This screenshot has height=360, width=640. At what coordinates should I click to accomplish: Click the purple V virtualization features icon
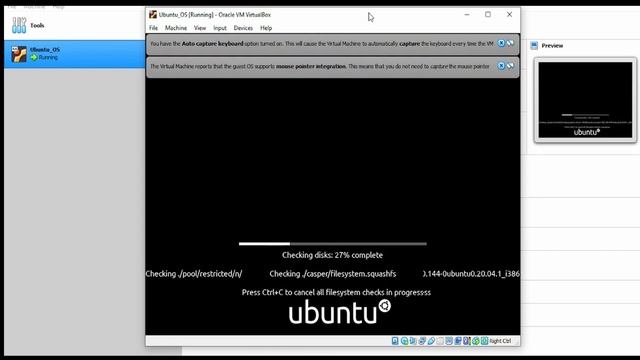466,341
